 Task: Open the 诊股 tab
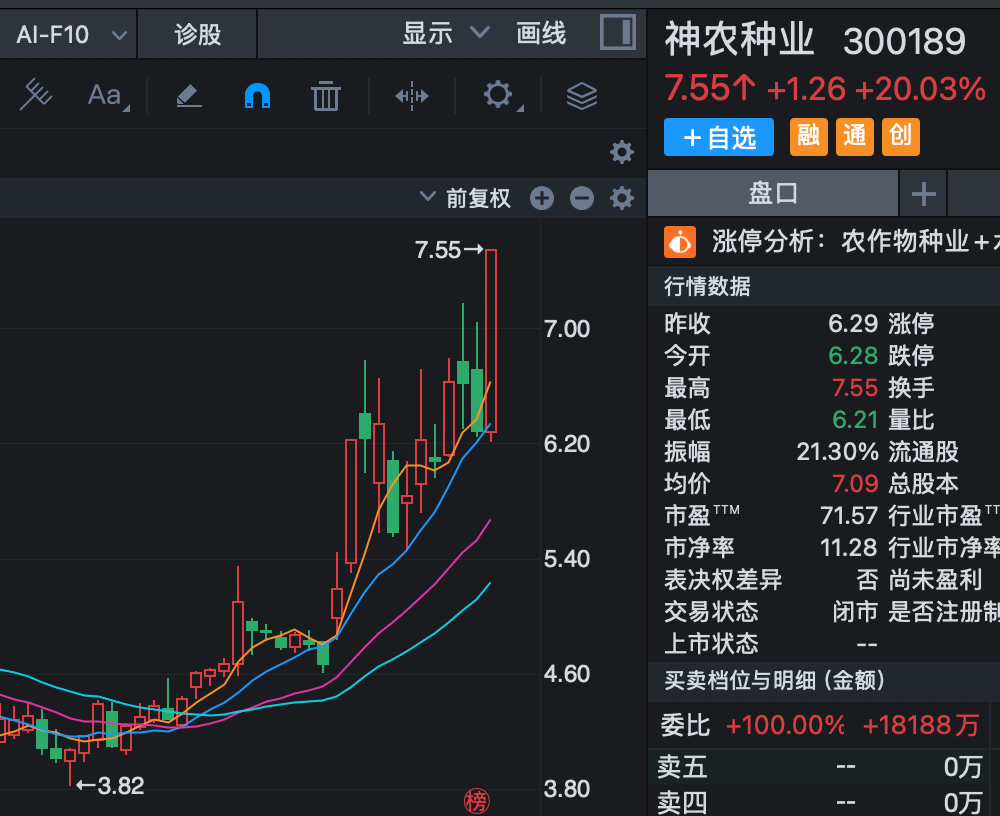pos(198,34)
